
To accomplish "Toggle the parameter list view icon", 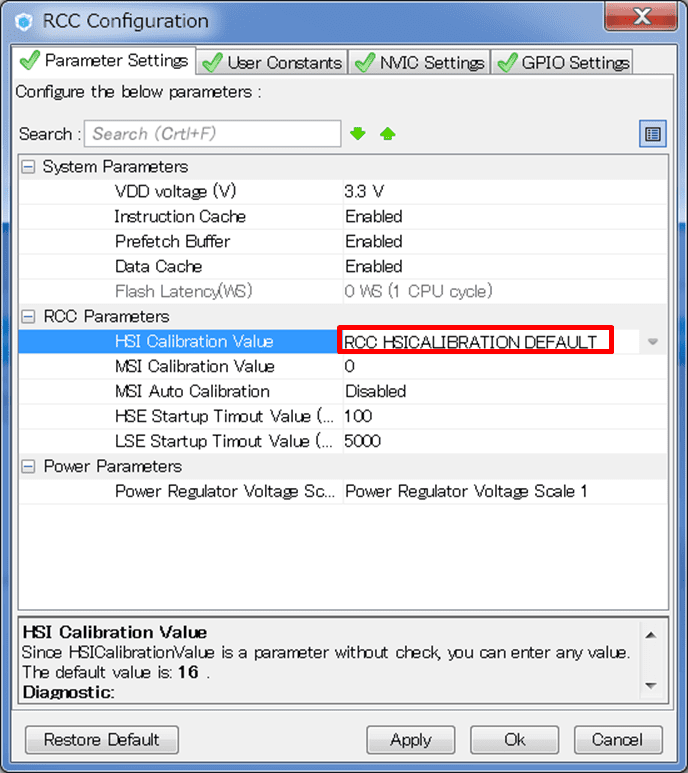I will coord(653,134).
